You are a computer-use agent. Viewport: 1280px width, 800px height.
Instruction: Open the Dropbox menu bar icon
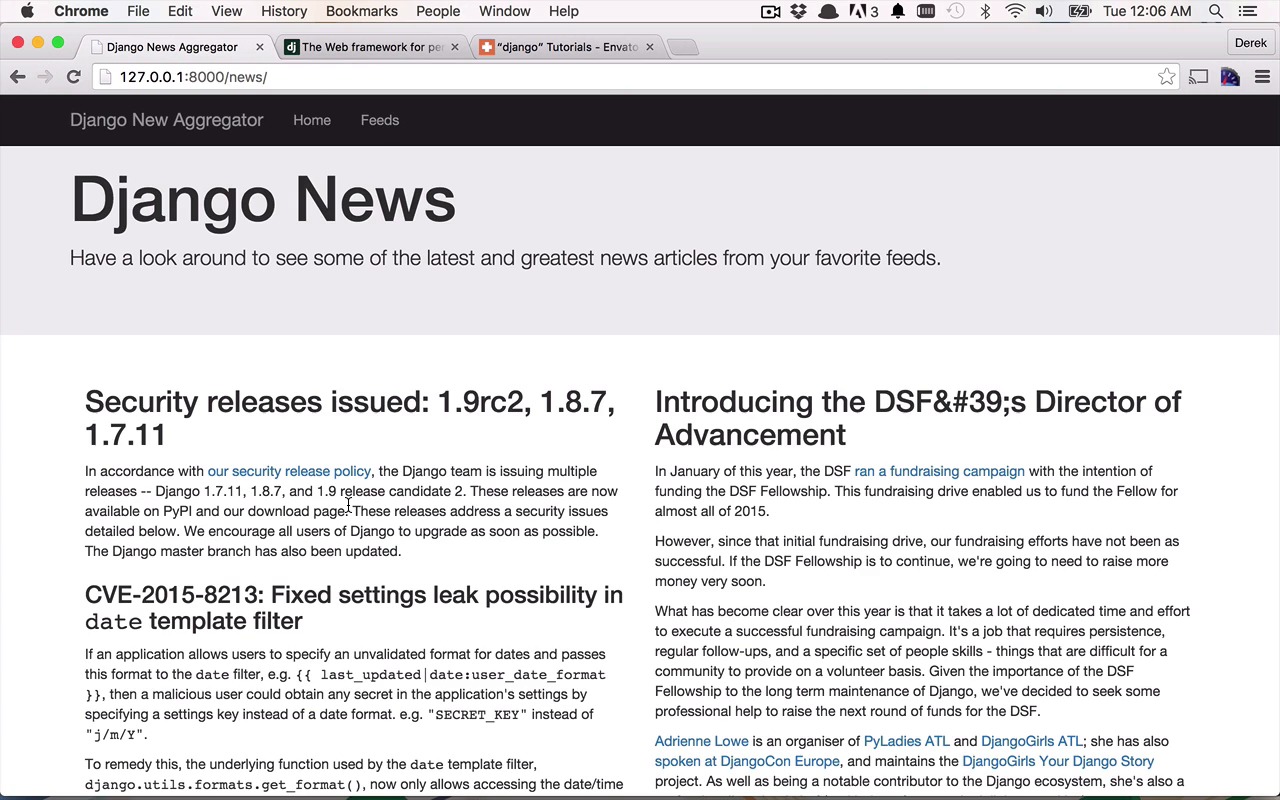[798, 11]
